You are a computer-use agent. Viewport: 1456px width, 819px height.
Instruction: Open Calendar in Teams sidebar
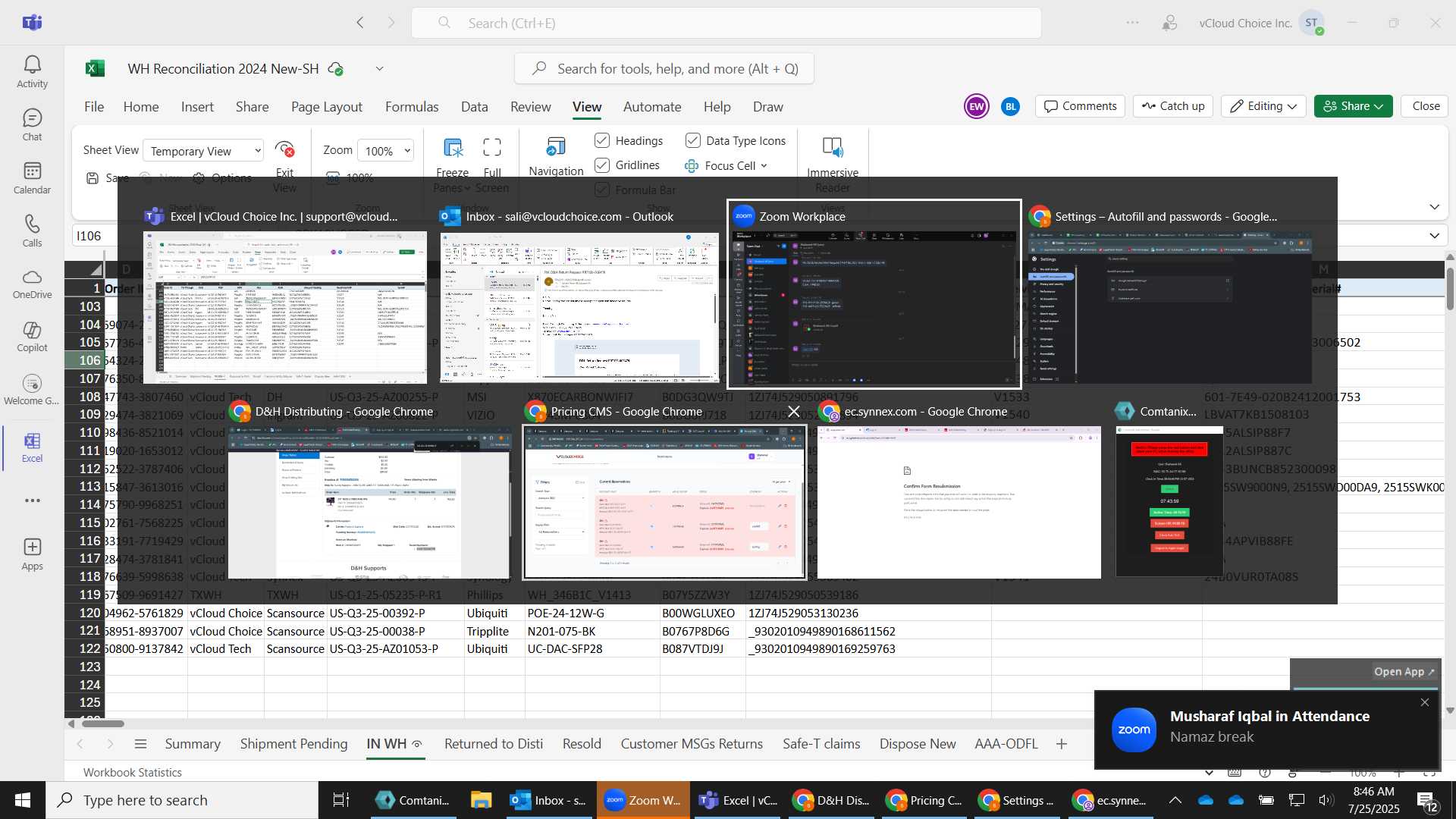[32, 178]
